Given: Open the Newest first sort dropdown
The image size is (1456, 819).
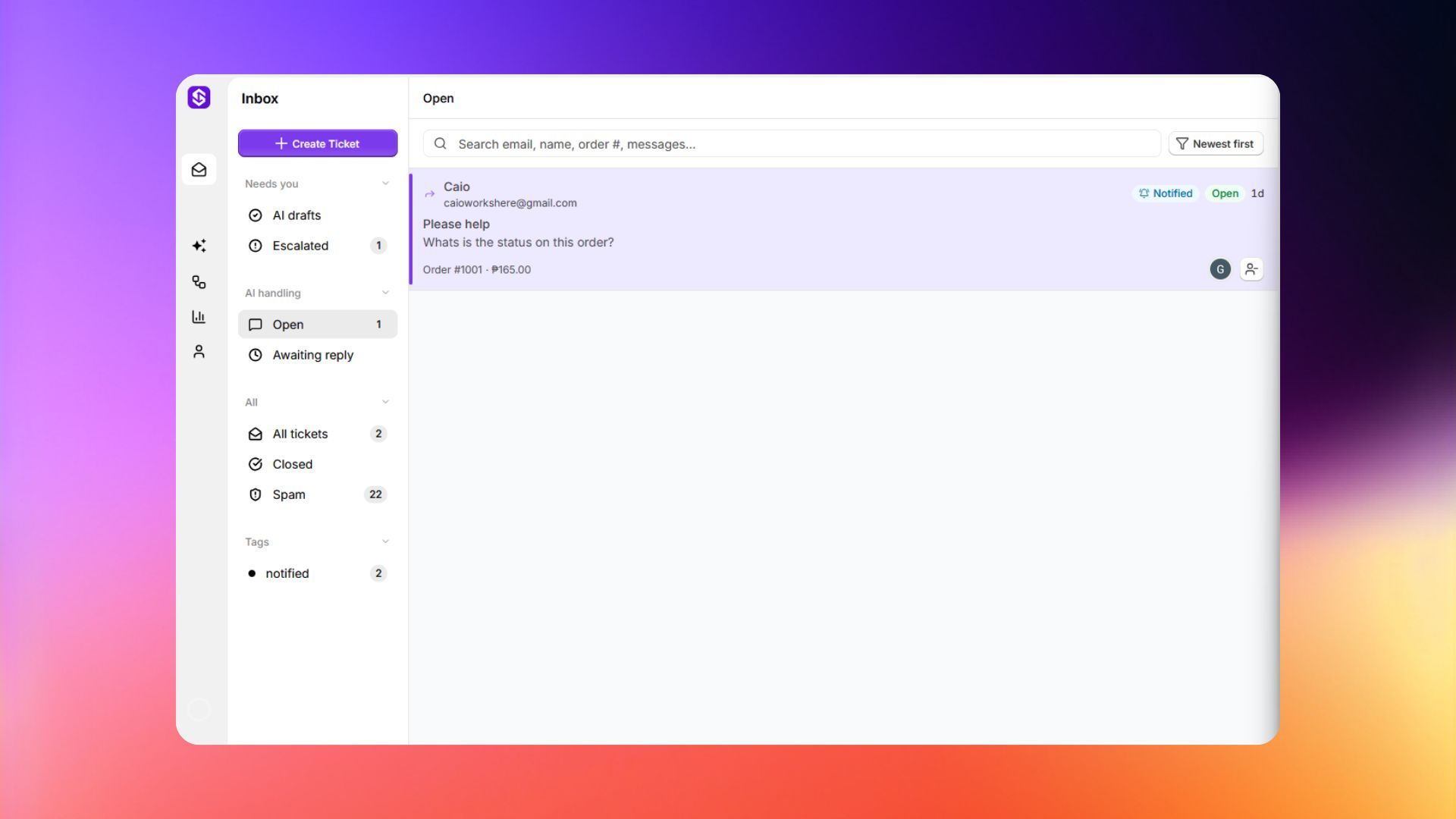Looking at the screenshot, I should 1216,144.
